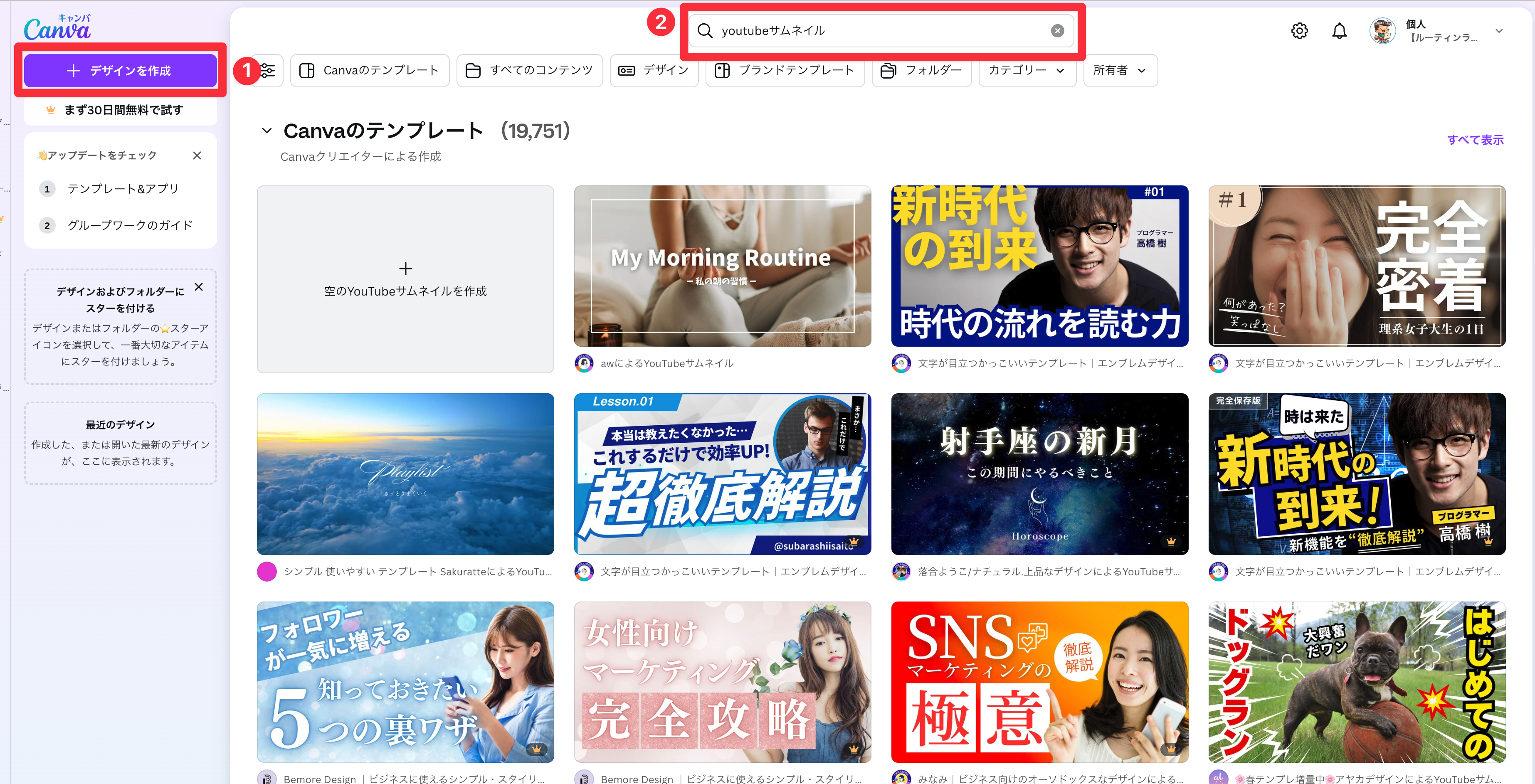
Task: Clear the search field with X icon
Action: pos(1057,31)
